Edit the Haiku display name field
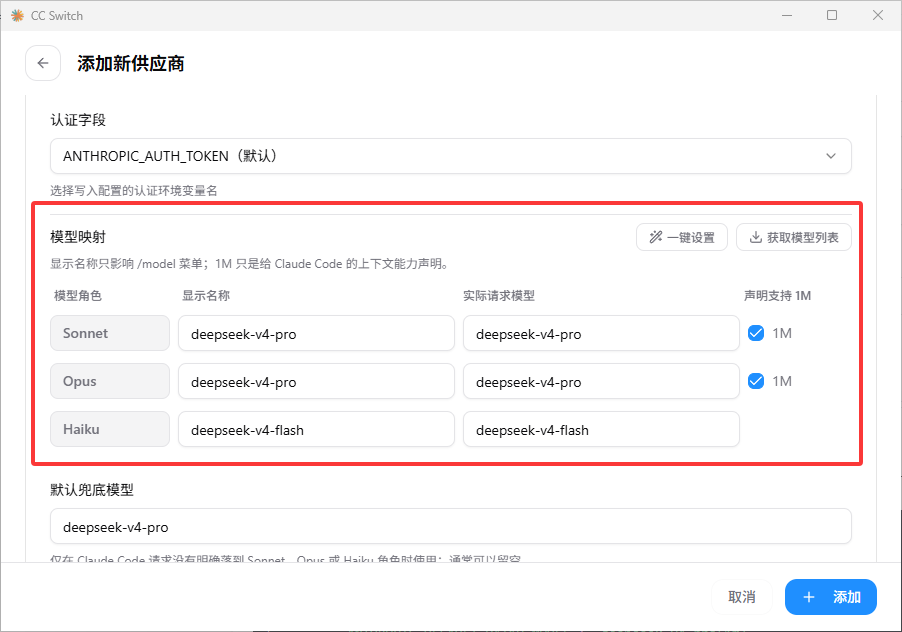This screenshot has height=632, width=902. 316,429
